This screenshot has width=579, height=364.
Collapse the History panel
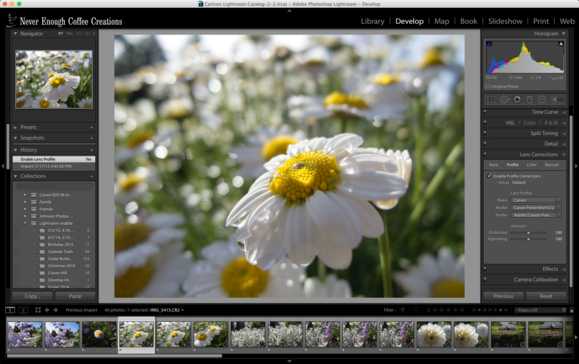tap(16, 150)
